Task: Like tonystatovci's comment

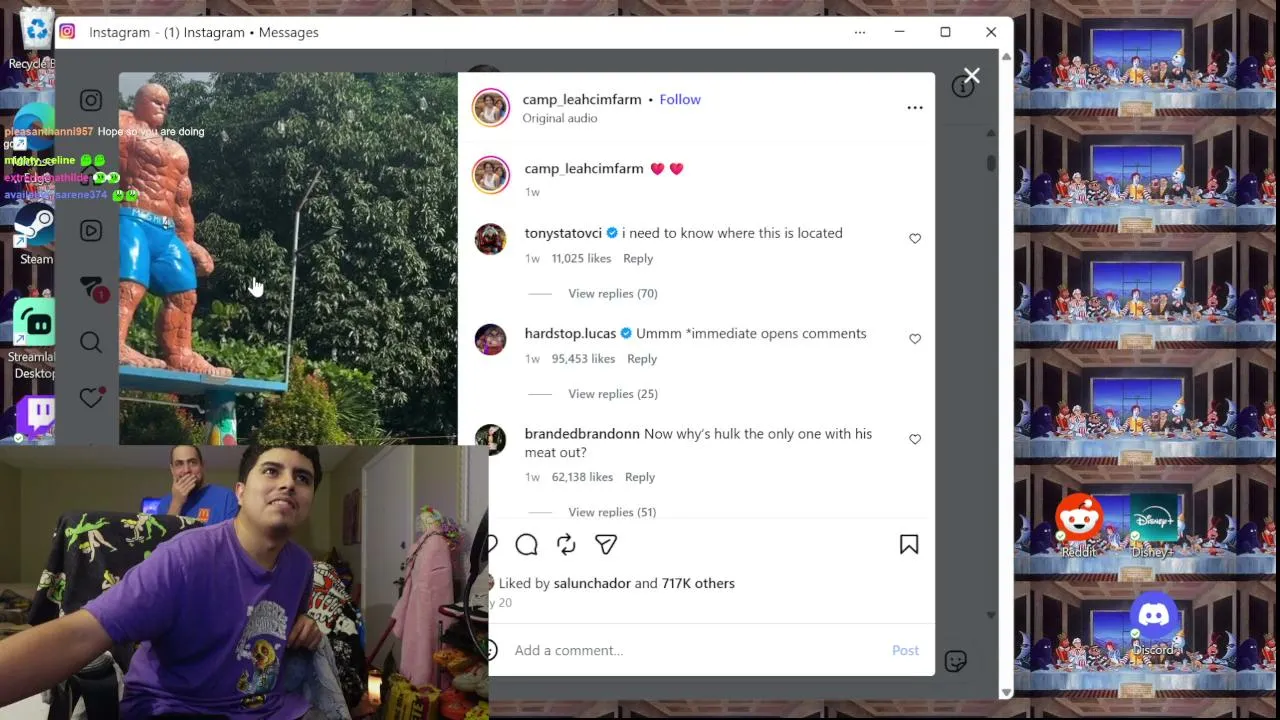Action: tap(915, 239)
